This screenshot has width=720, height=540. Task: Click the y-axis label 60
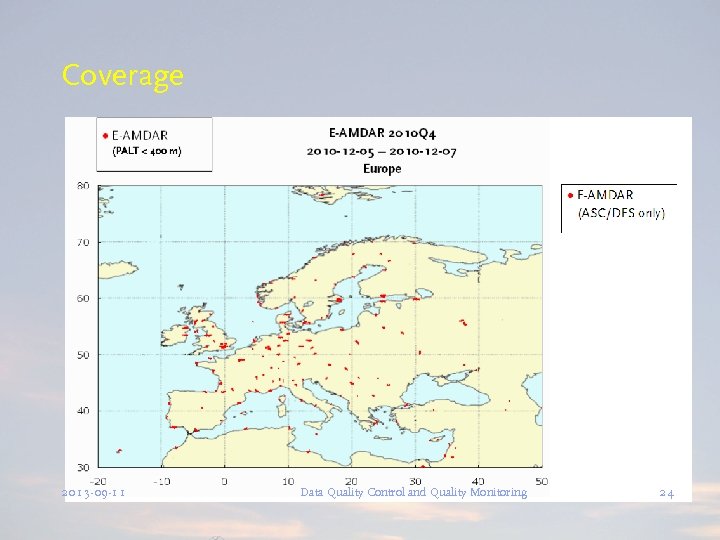click(83, 298)
